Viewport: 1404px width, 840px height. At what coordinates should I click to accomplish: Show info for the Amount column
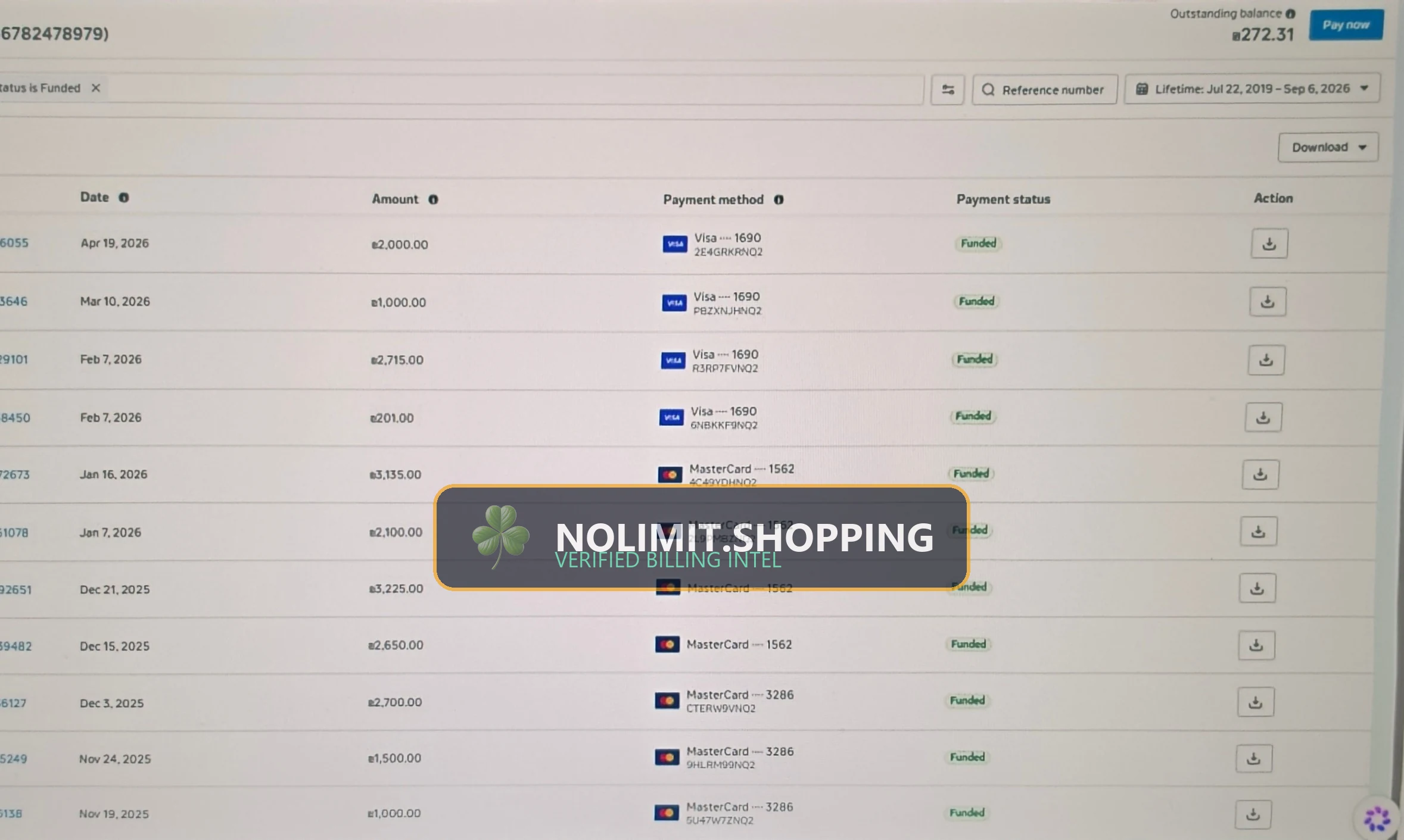433,199
